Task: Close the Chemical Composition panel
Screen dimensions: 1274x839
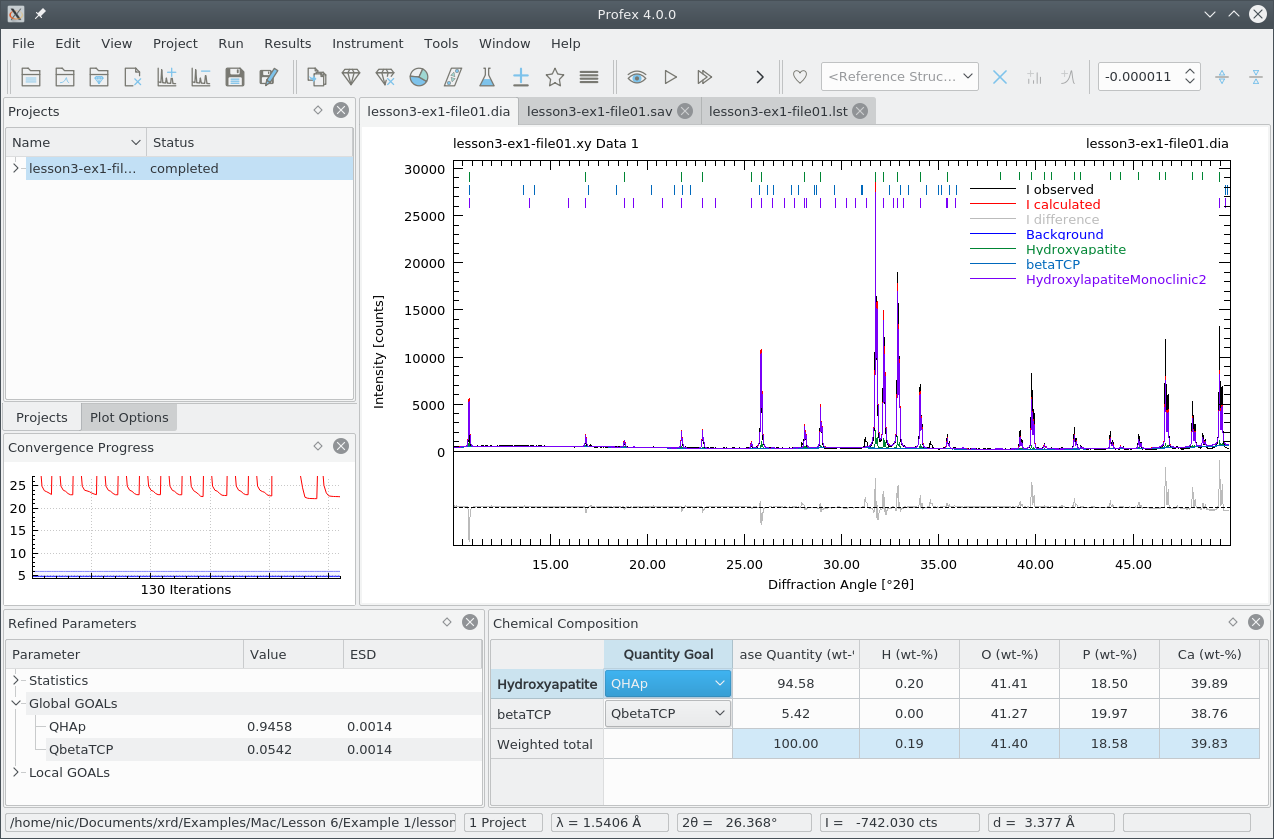Action: (x=1256, y=622)
